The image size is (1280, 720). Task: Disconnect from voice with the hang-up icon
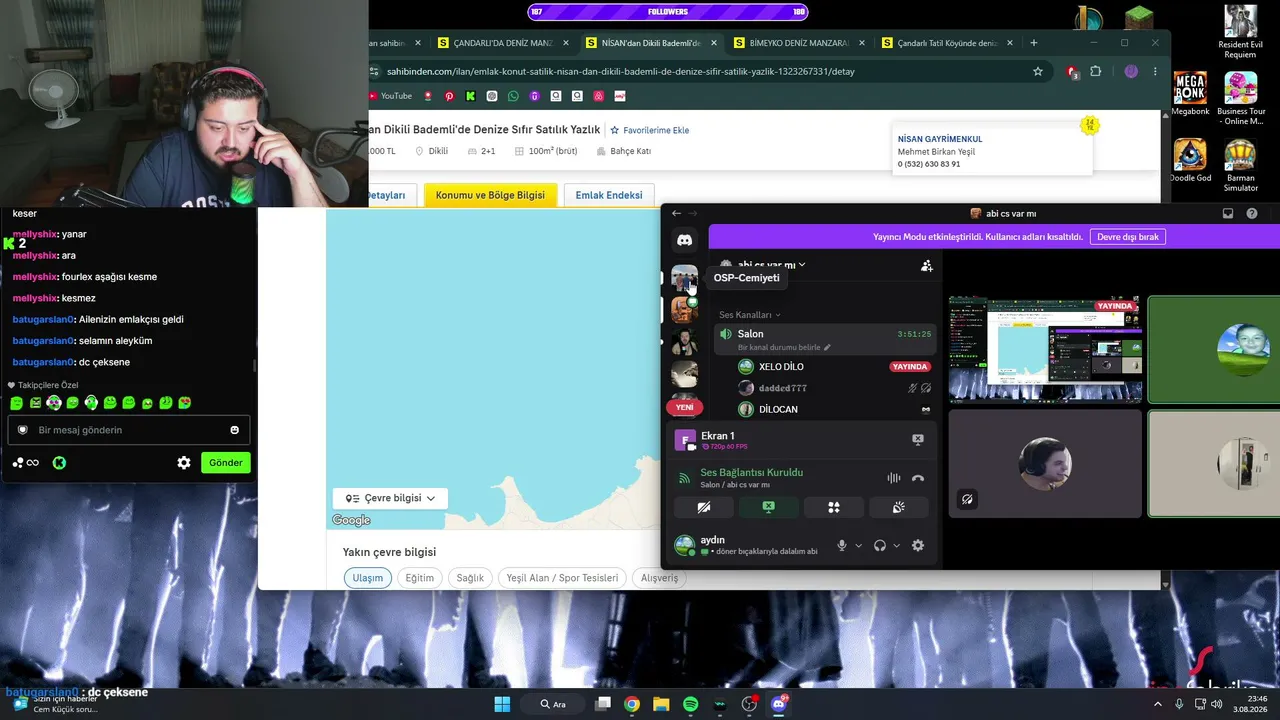pyautogui.click(x=918, y=478)
